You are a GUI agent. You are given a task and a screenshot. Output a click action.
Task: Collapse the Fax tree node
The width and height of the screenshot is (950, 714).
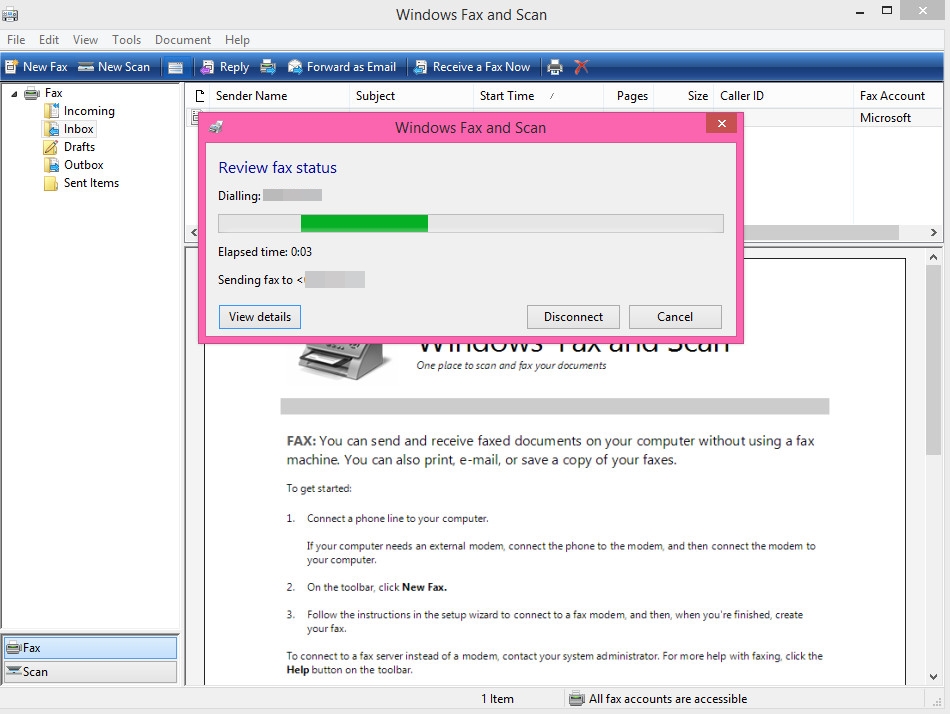point(12,92)
